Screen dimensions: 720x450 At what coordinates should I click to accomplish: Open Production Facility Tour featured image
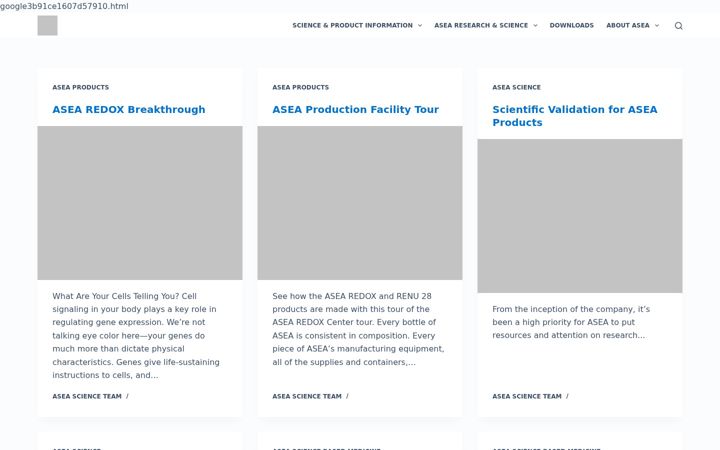click(x=360, y=203)
